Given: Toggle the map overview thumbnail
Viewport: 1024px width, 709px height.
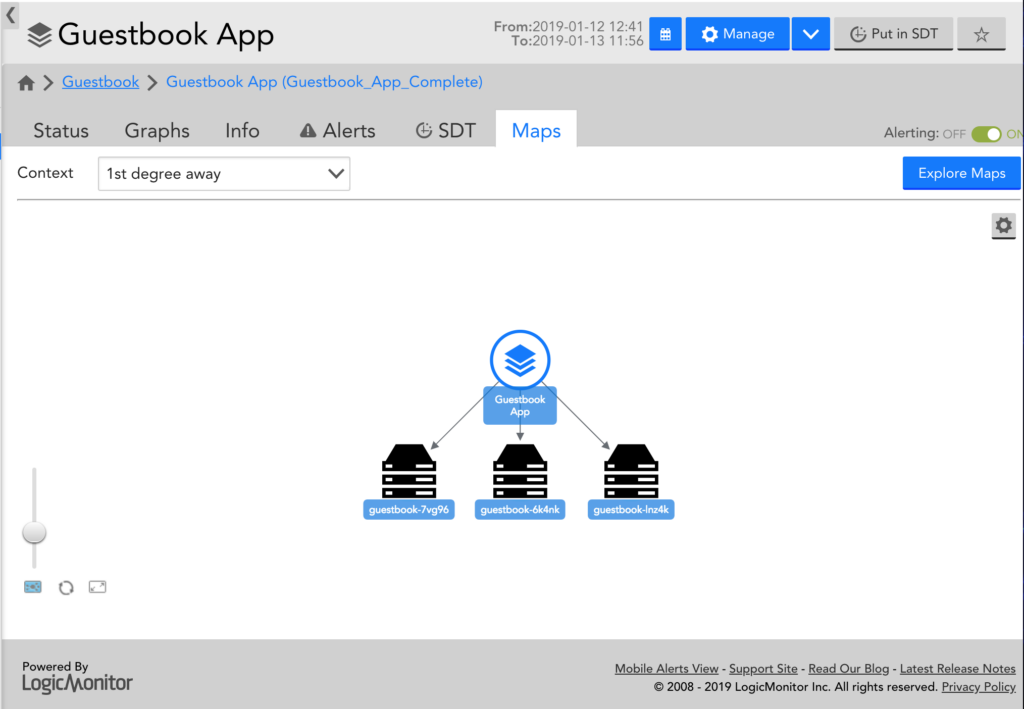Looking at the screenshot, I should click(33, 587).
